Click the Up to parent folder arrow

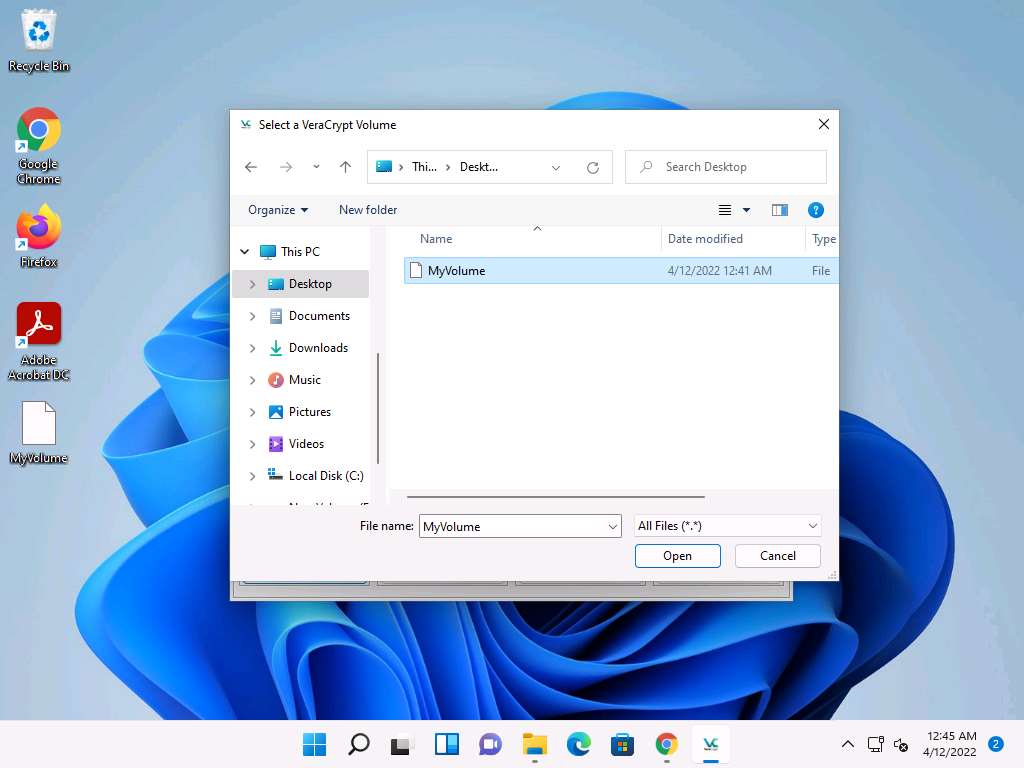(345, 167)
